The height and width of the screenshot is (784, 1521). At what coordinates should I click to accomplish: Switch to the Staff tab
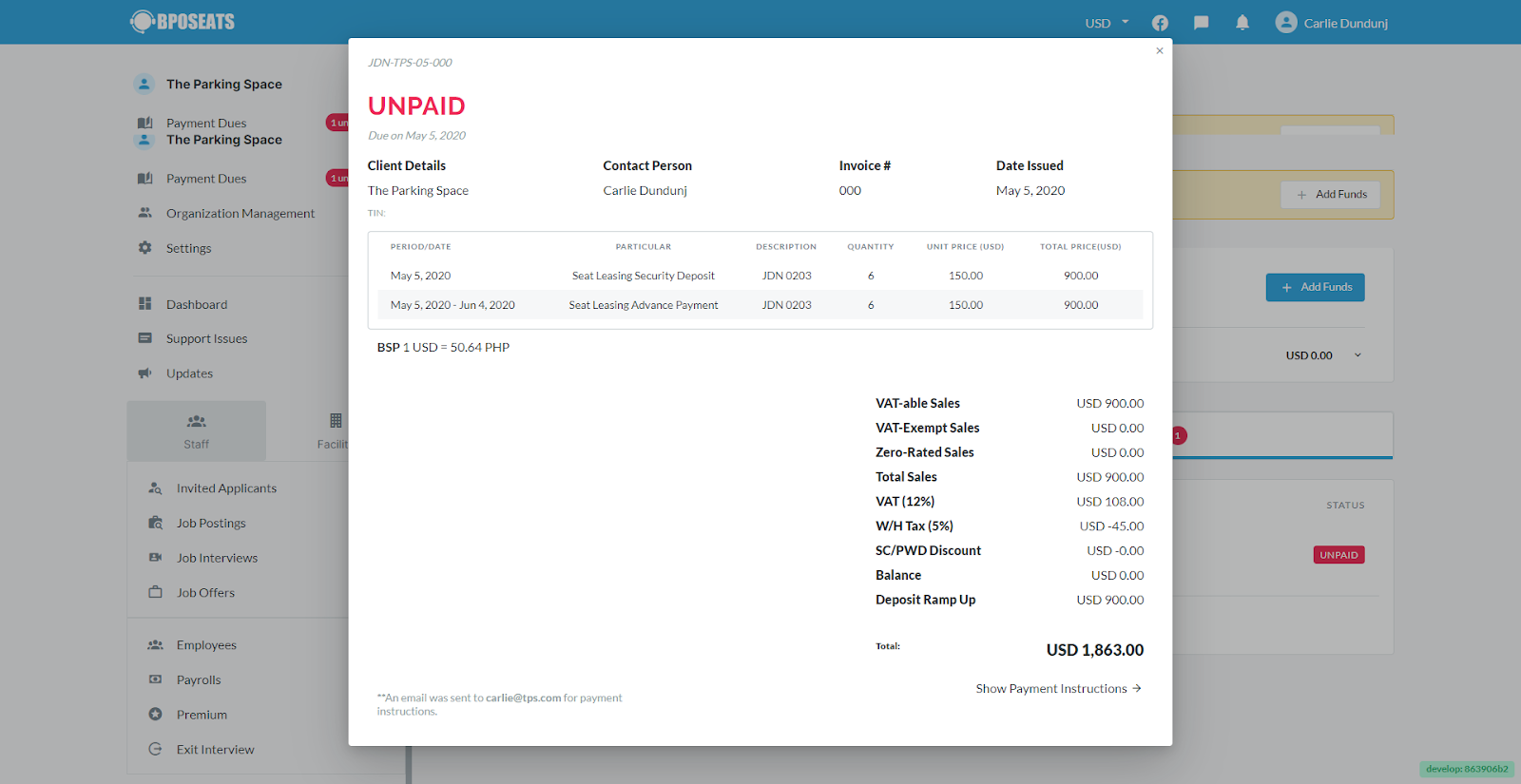click(197, 431)
